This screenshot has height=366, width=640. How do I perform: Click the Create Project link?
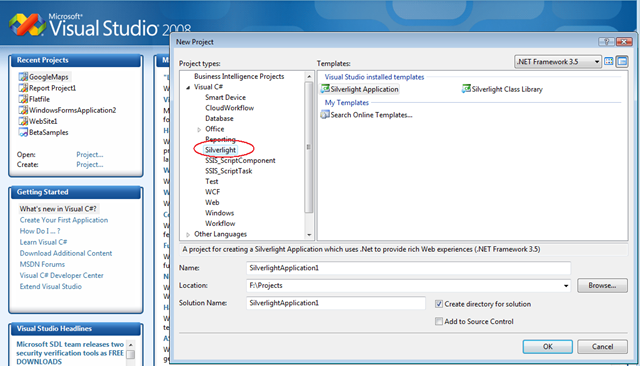click(x=90, y=164)
